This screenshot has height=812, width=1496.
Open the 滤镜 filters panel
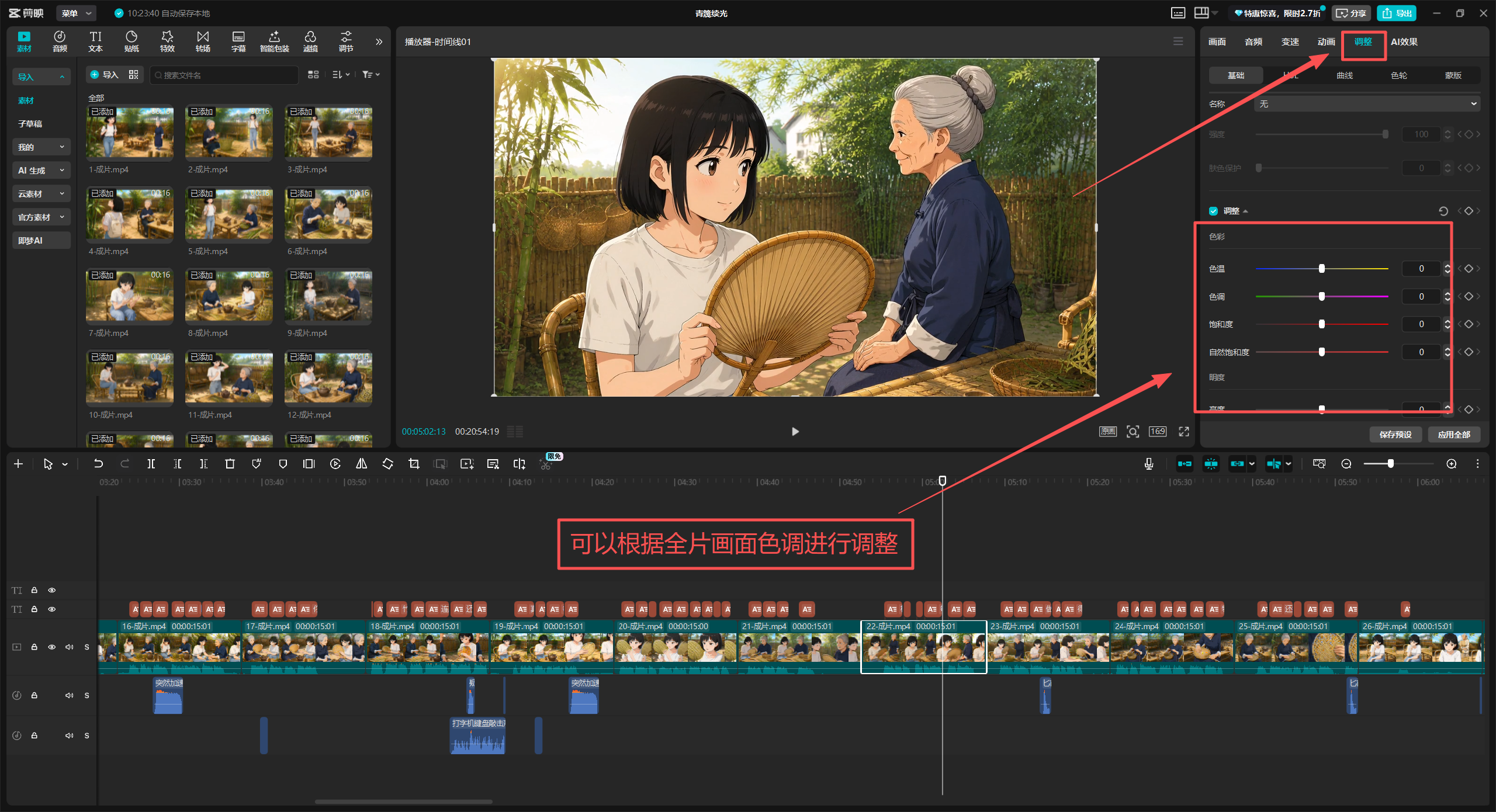(x=310, y=41)
